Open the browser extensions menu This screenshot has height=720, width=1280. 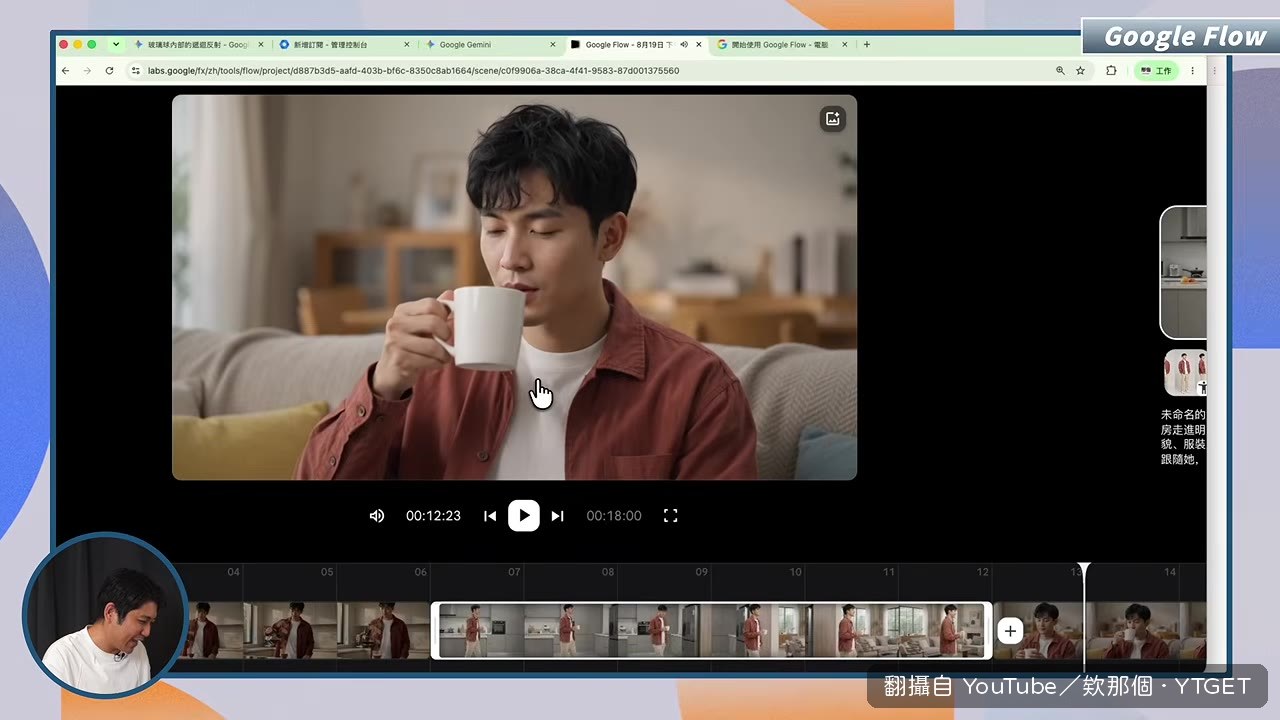pos(1111,71)
